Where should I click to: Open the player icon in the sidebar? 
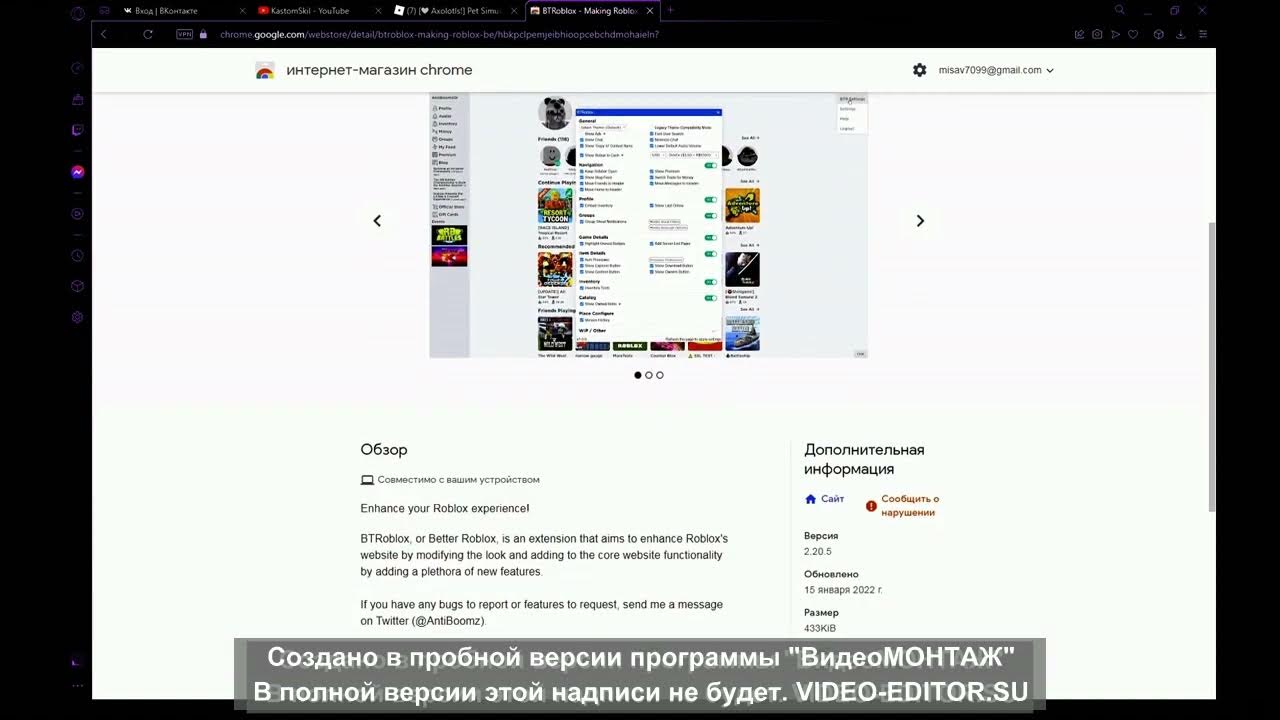[77, 214]
